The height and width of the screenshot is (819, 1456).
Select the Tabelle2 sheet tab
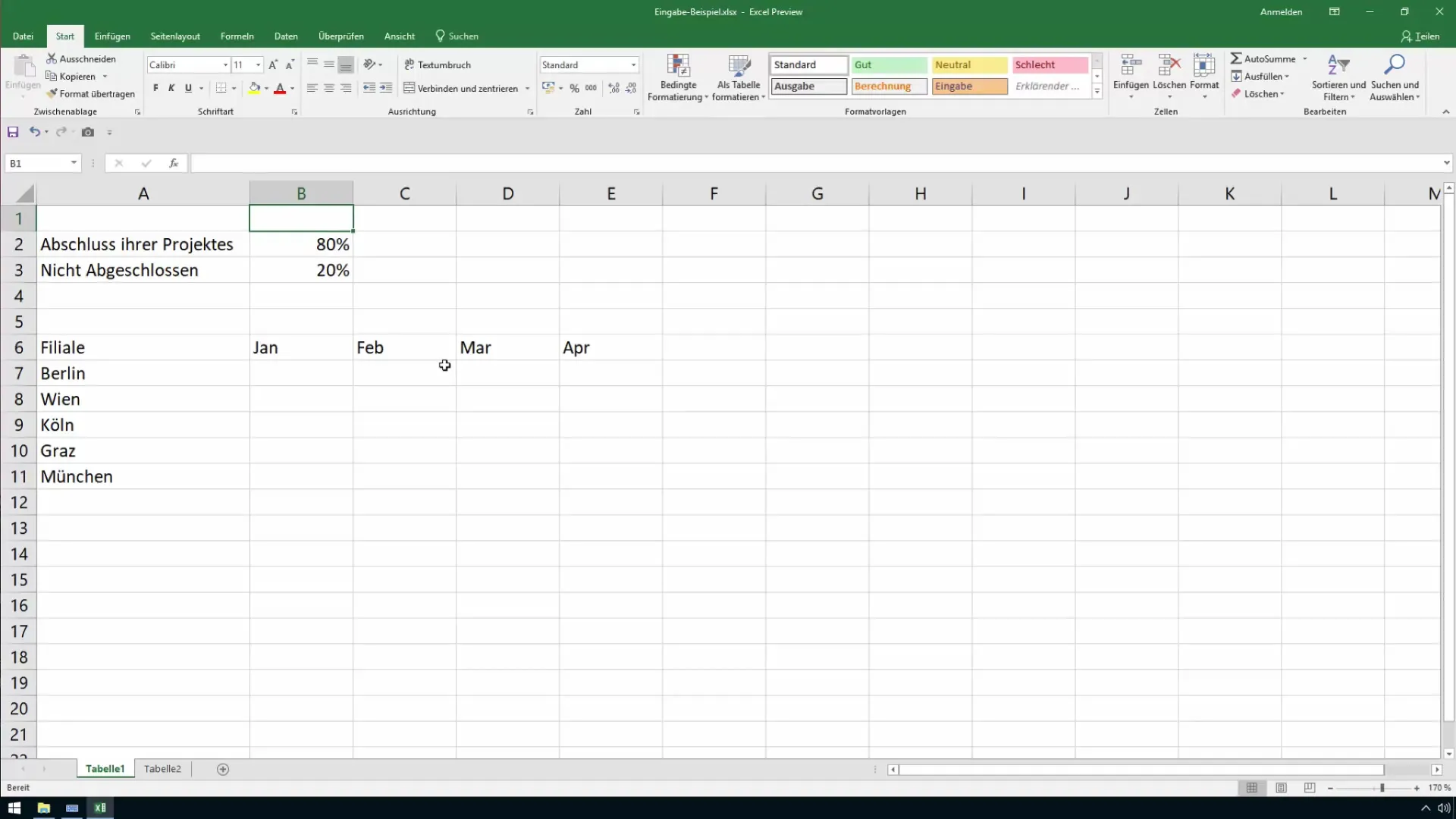click(x=162, y=768)
